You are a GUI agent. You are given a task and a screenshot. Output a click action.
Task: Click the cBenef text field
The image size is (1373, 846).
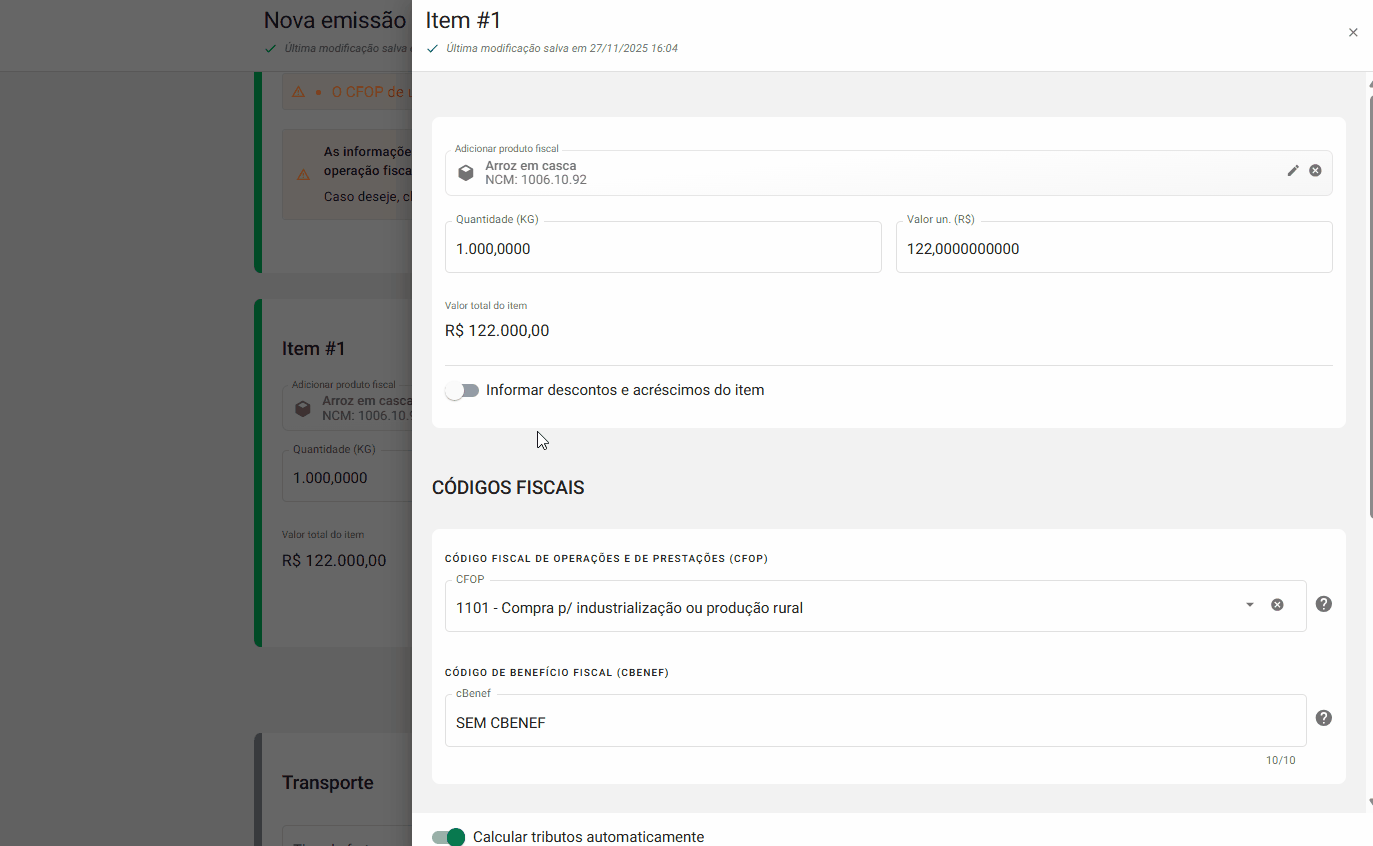tap(874, 722)
